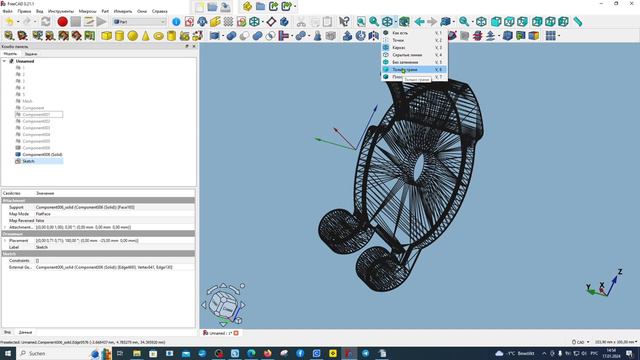Click the Open file folder icon

click(212, 7)
